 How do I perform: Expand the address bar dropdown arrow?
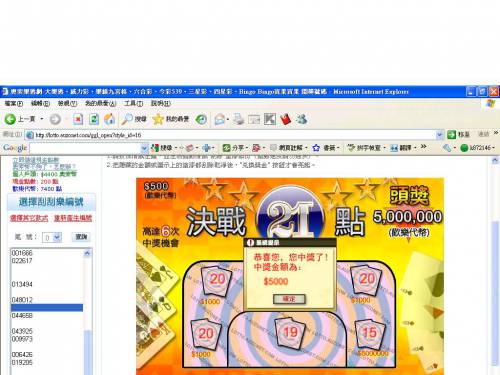coord(439,135)
